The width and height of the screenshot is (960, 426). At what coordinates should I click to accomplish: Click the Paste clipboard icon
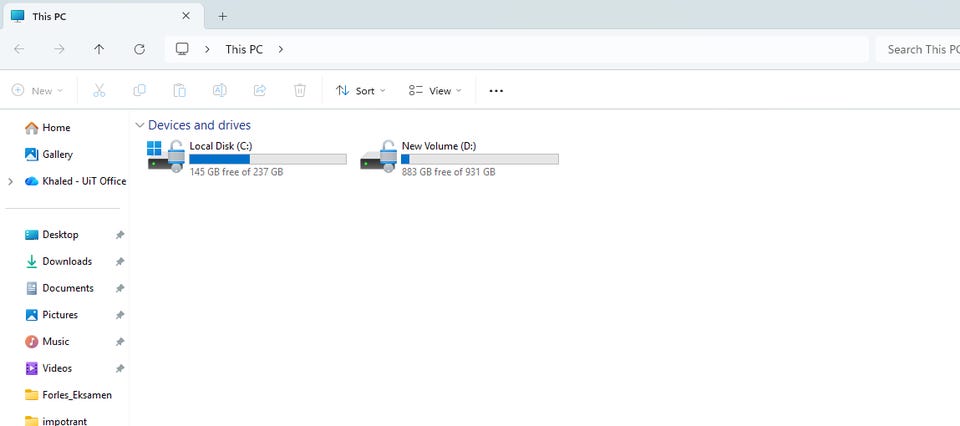click(179, 91)
